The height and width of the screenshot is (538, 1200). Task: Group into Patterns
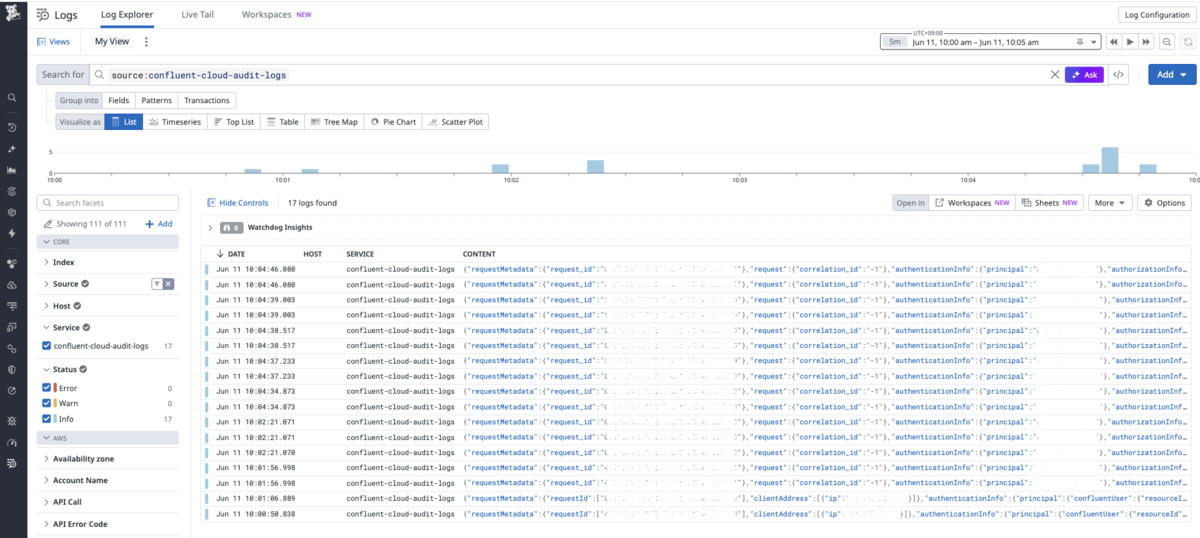(156, 101)
